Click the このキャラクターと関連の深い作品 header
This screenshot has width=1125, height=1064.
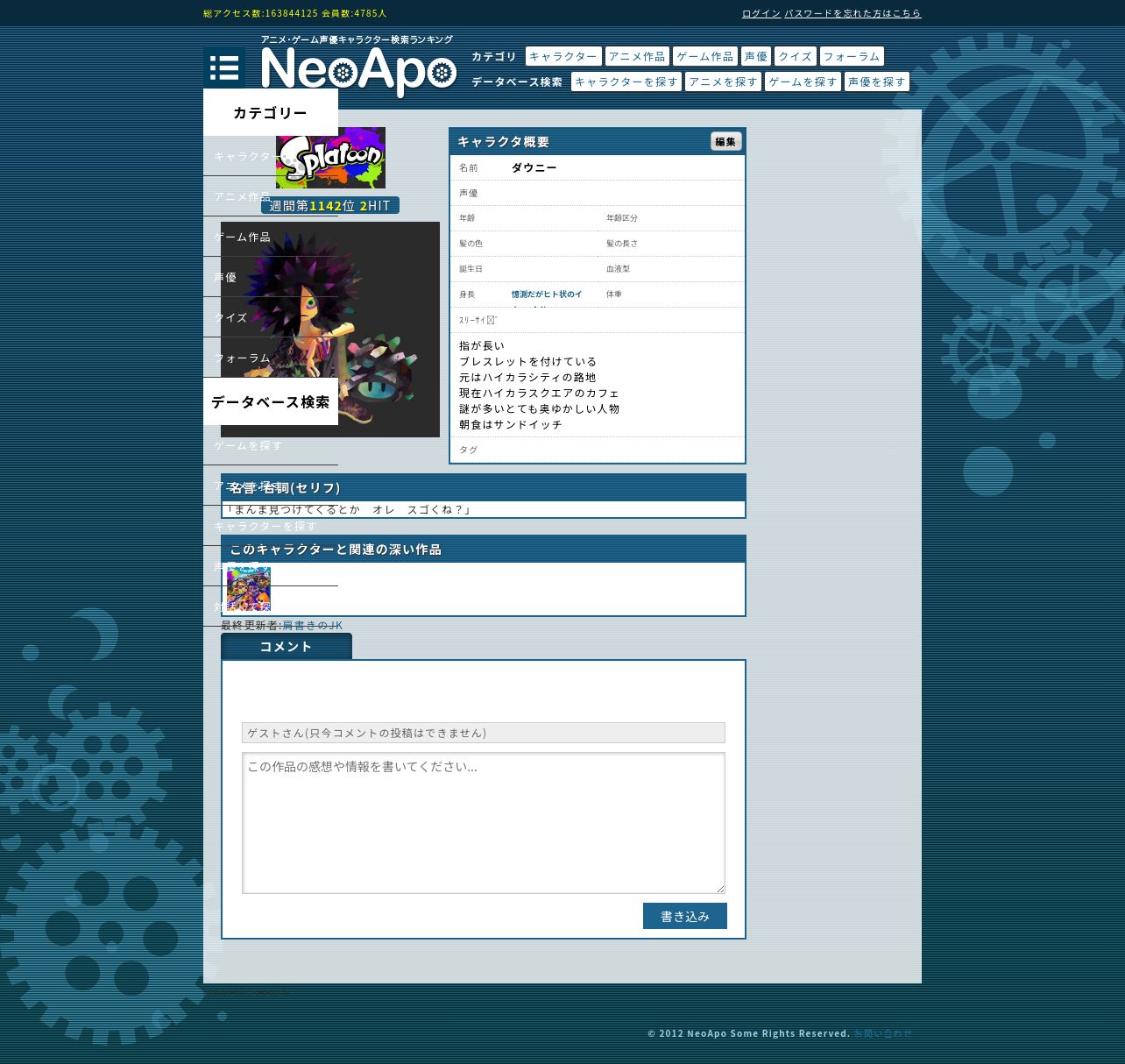484,550
